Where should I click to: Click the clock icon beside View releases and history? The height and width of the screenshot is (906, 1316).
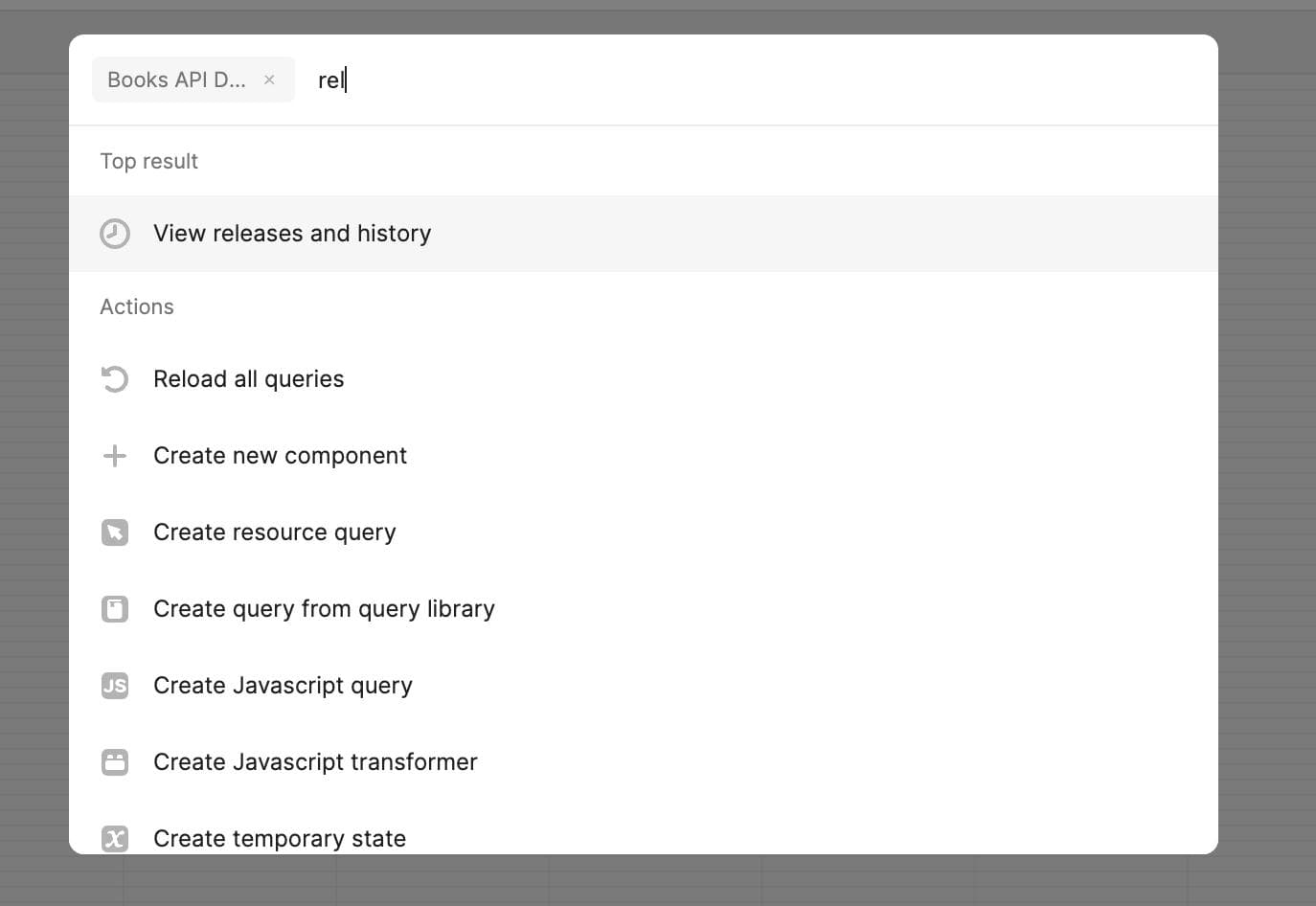[x=115, y=234]
